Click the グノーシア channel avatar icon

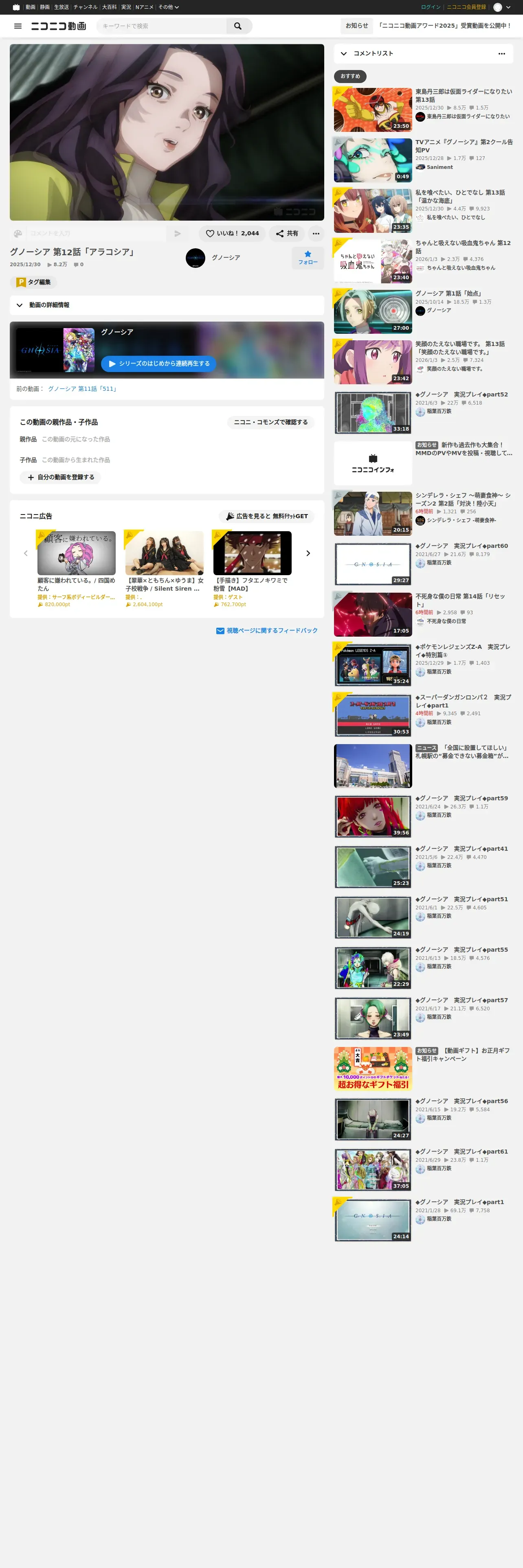click(196, 258)
